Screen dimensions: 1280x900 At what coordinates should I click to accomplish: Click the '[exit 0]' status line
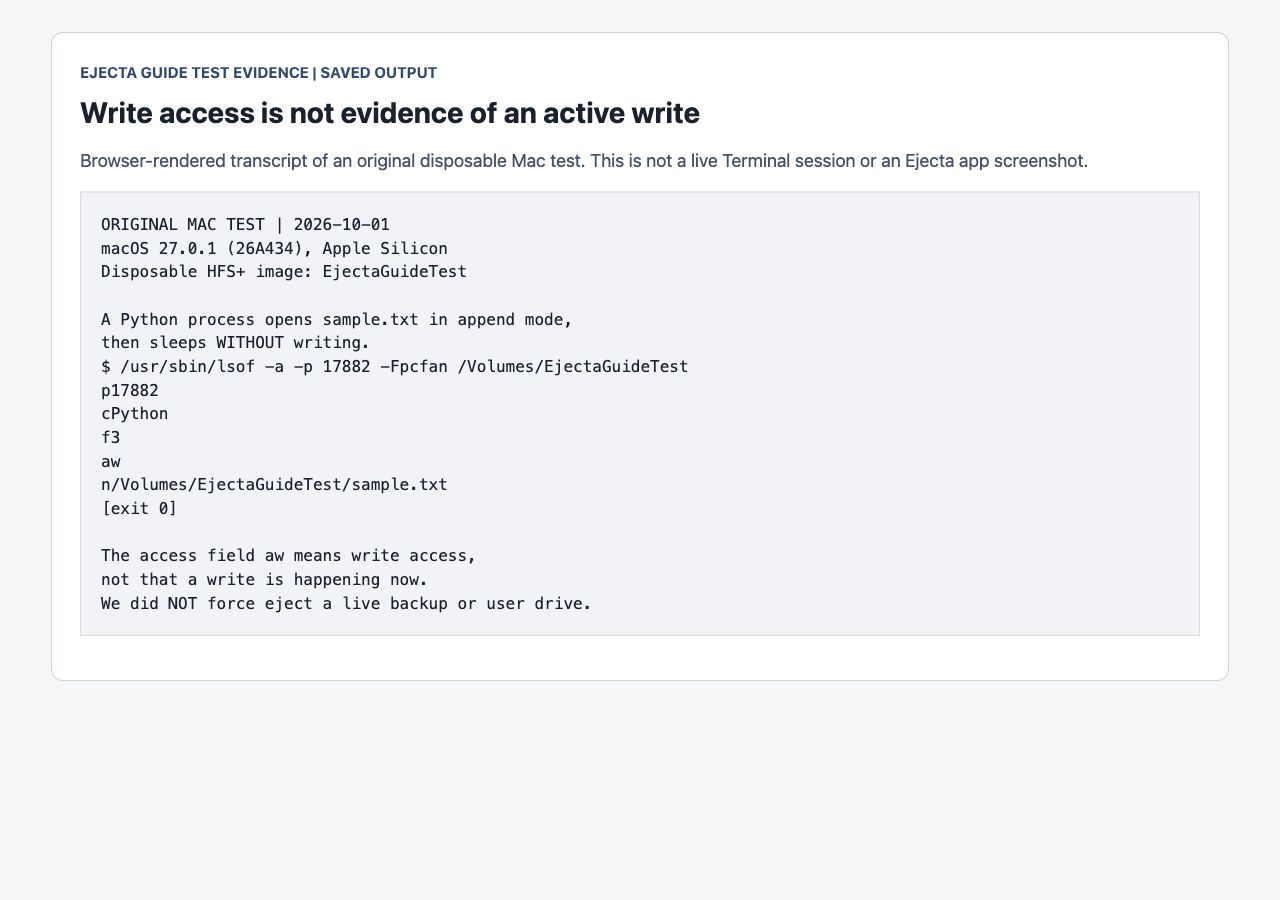(139, 508)
